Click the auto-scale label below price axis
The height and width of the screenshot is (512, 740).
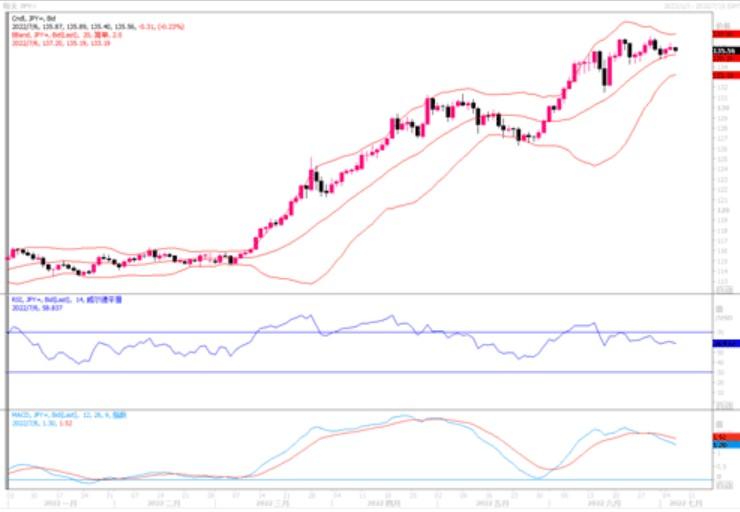[723, 286]
